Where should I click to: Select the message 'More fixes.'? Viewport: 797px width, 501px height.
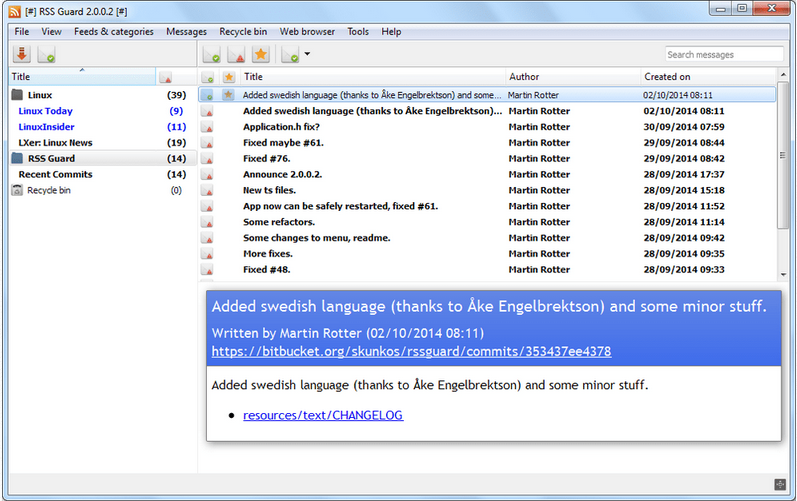pyautogui.click(x=268, y=254)
